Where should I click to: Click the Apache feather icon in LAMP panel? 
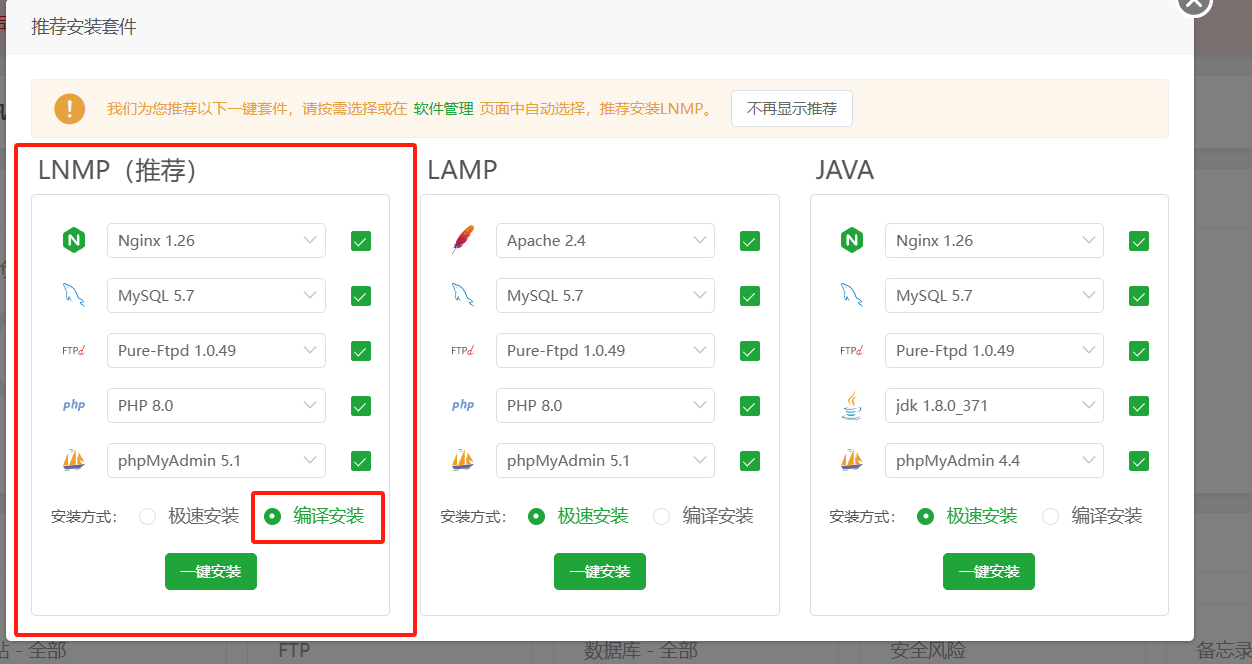(462, 241)
